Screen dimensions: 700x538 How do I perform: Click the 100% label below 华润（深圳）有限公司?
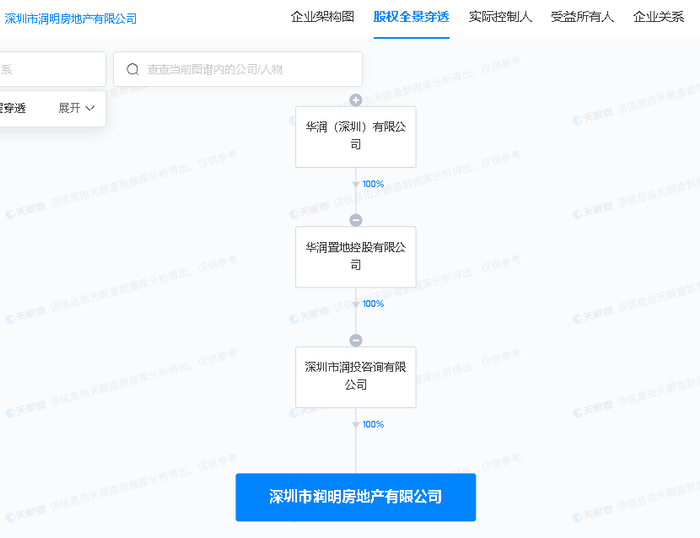[x=373, y=184]
